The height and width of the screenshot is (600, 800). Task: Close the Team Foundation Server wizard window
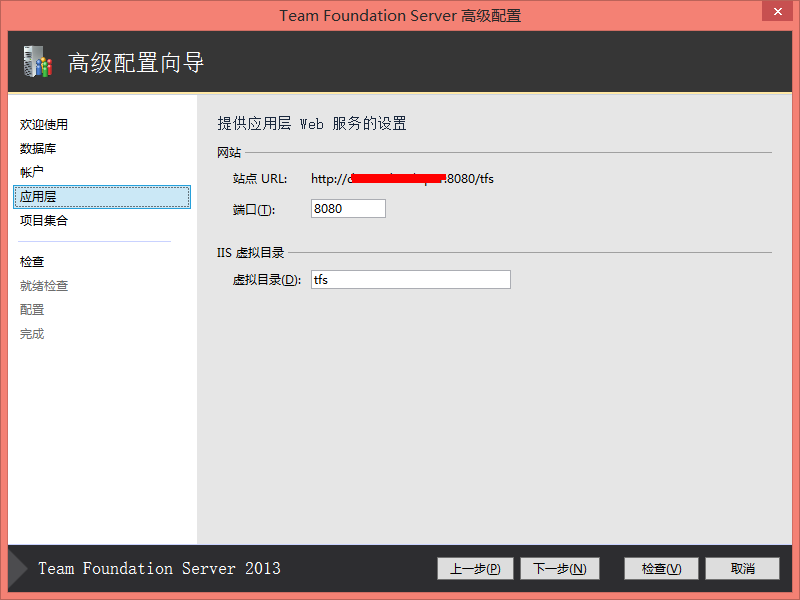(x=778, y=11)
